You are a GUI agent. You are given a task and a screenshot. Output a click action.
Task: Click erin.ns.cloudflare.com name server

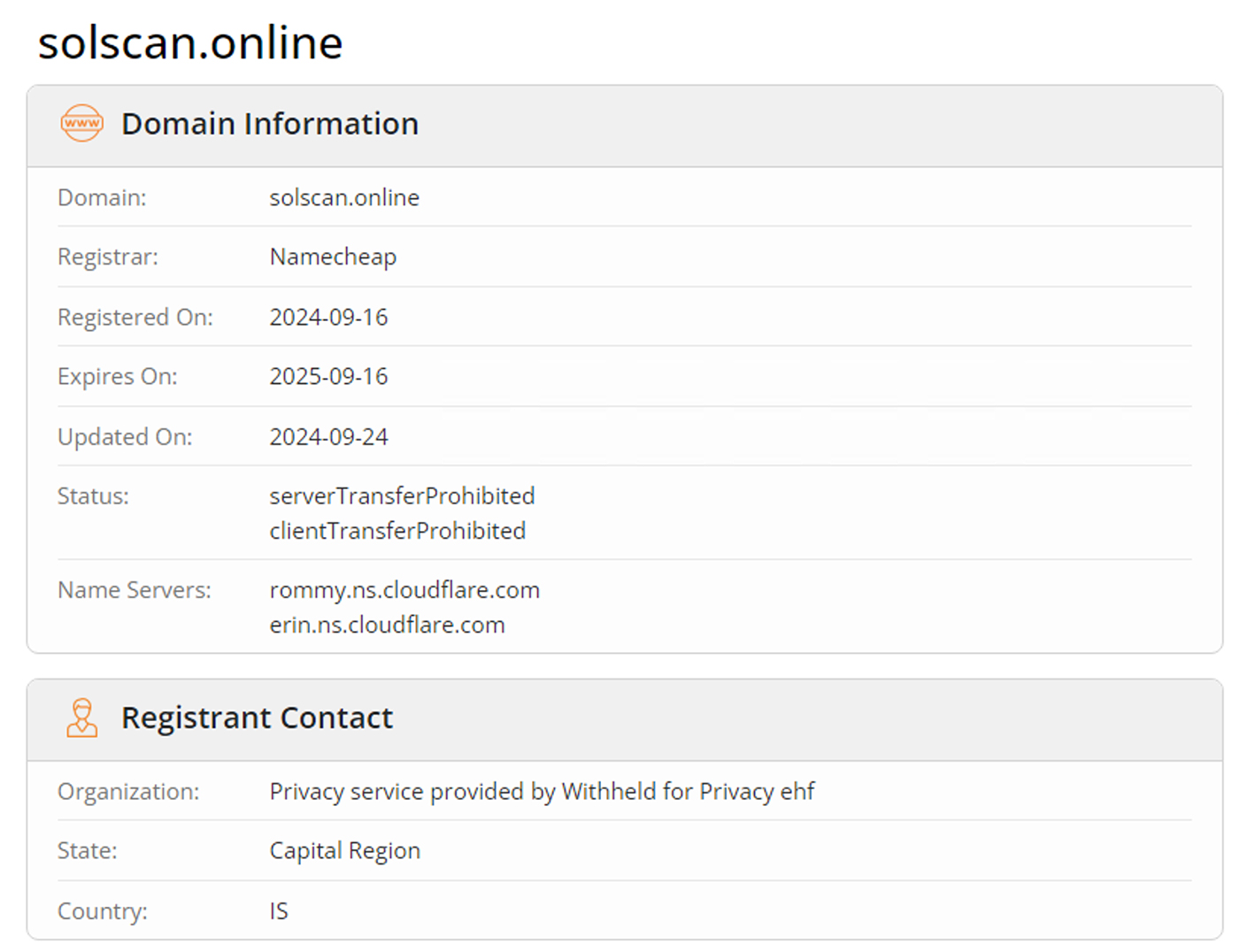(387, 625)
